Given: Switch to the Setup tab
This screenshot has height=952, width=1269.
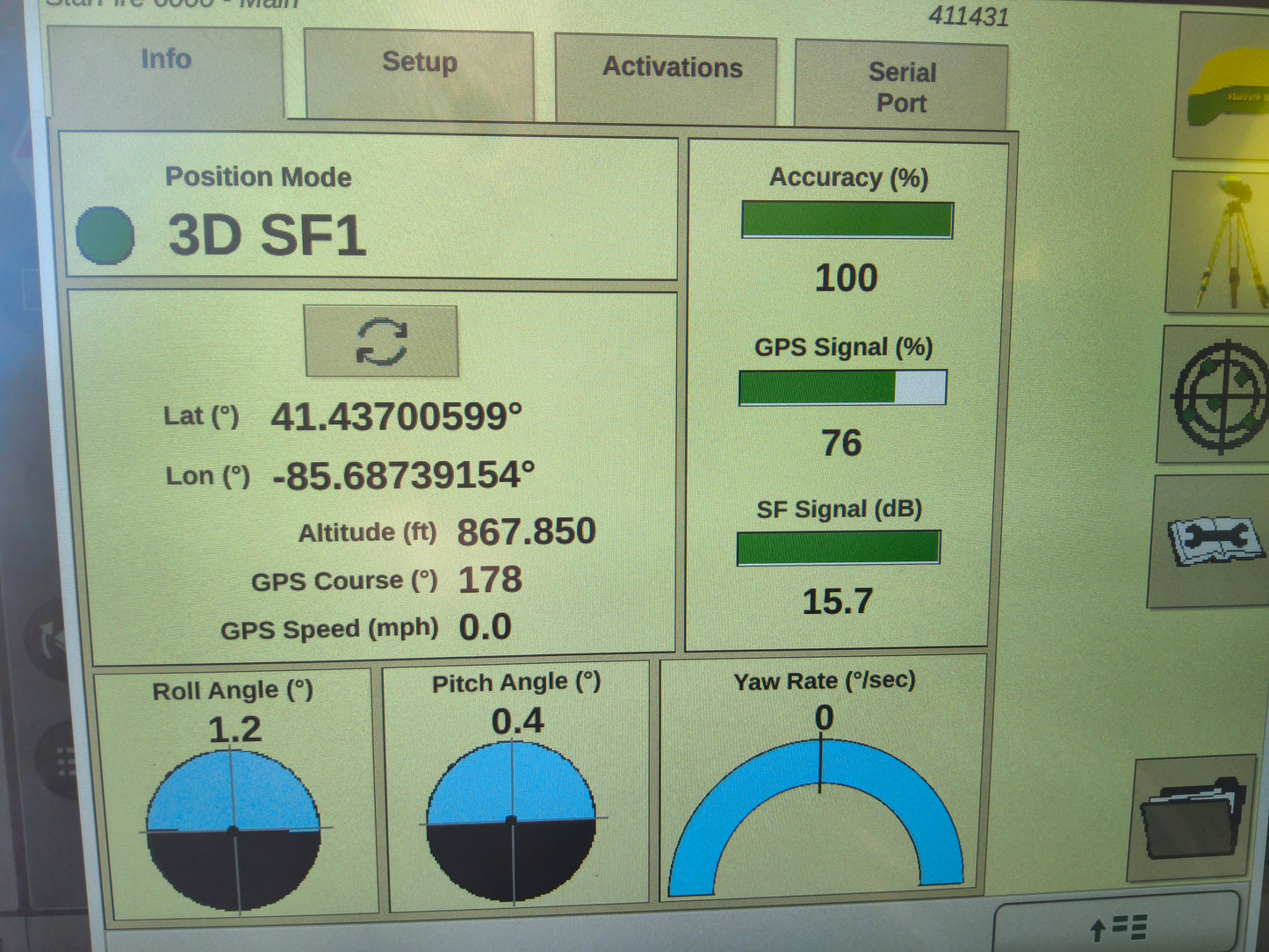Looking at the screenshot, I should coord(418,63).
